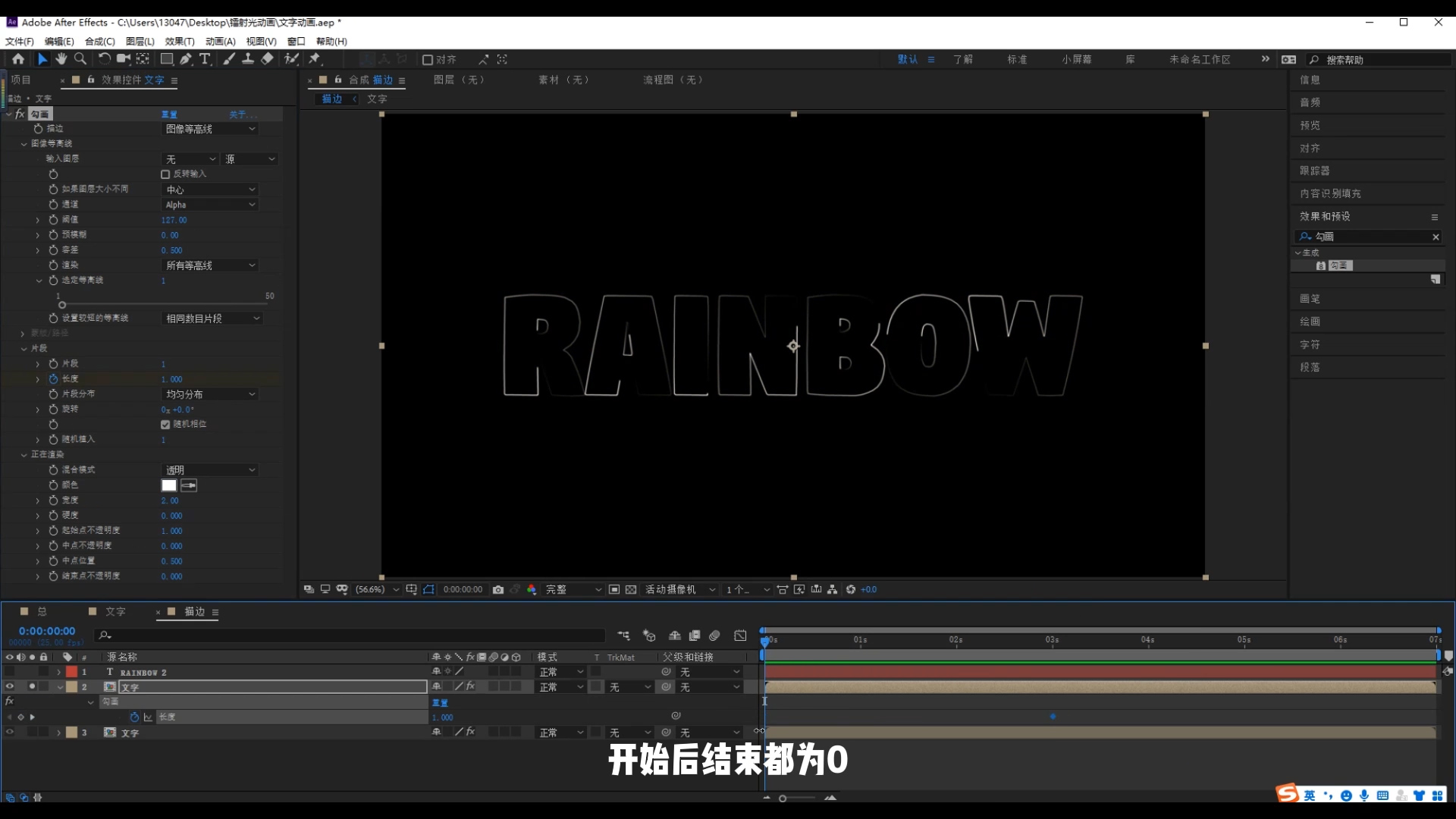
Task: Select the Hand tool
Action: pos(61,59)
